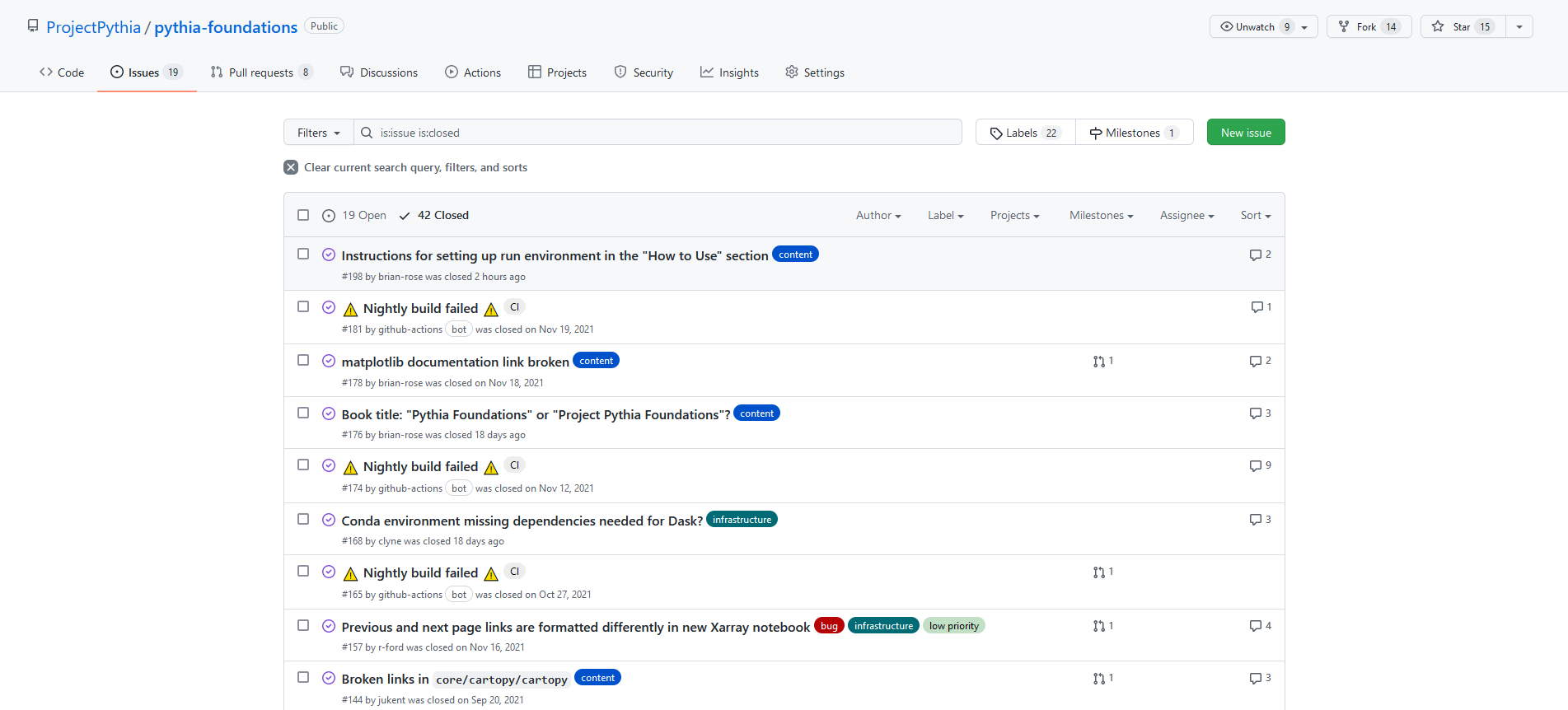
Task: Click the red bug label
Action: [829, 626]
